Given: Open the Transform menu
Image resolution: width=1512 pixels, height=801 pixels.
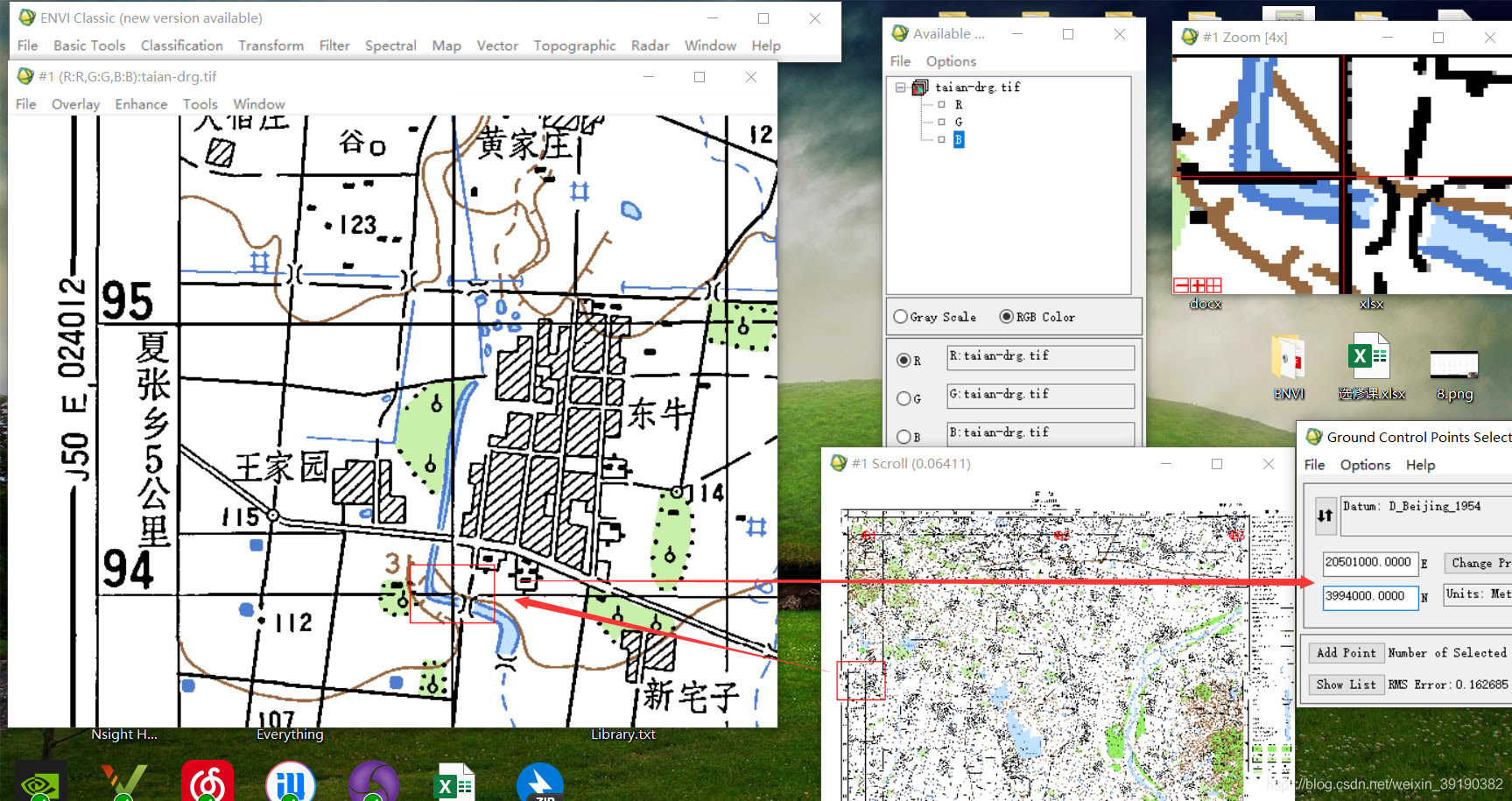Looking at the screenshot, I should pyautogui.click(x=271, y=46).
